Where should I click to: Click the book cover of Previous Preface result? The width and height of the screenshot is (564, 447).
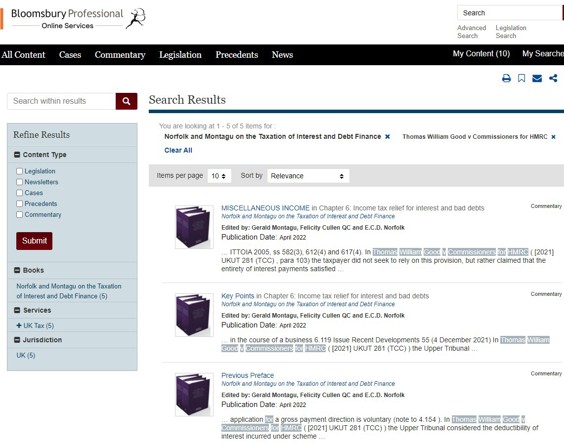194,394
